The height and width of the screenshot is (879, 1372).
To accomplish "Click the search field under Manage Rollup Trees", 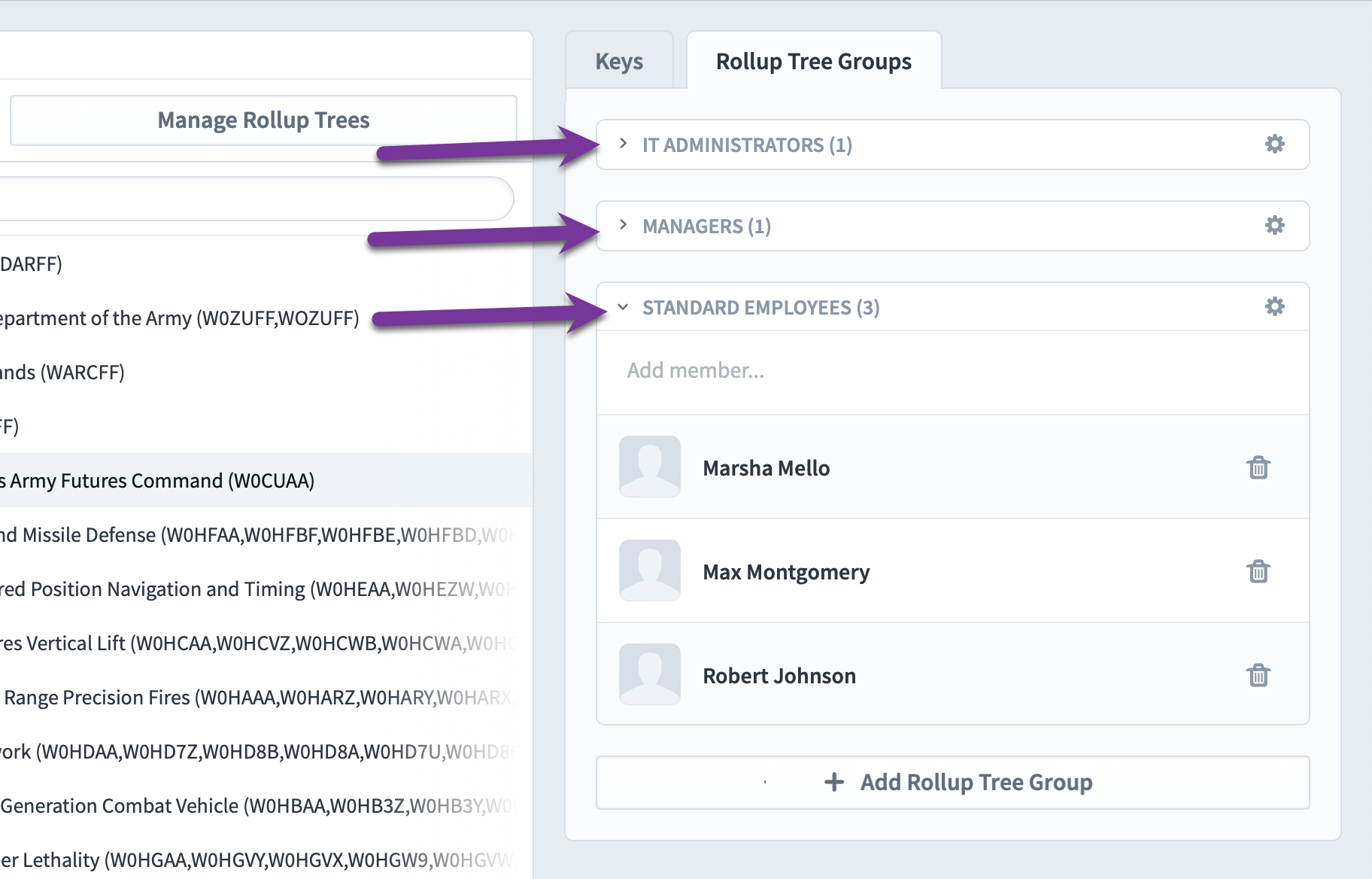I will pyautogui.click(x=256, y=199).
